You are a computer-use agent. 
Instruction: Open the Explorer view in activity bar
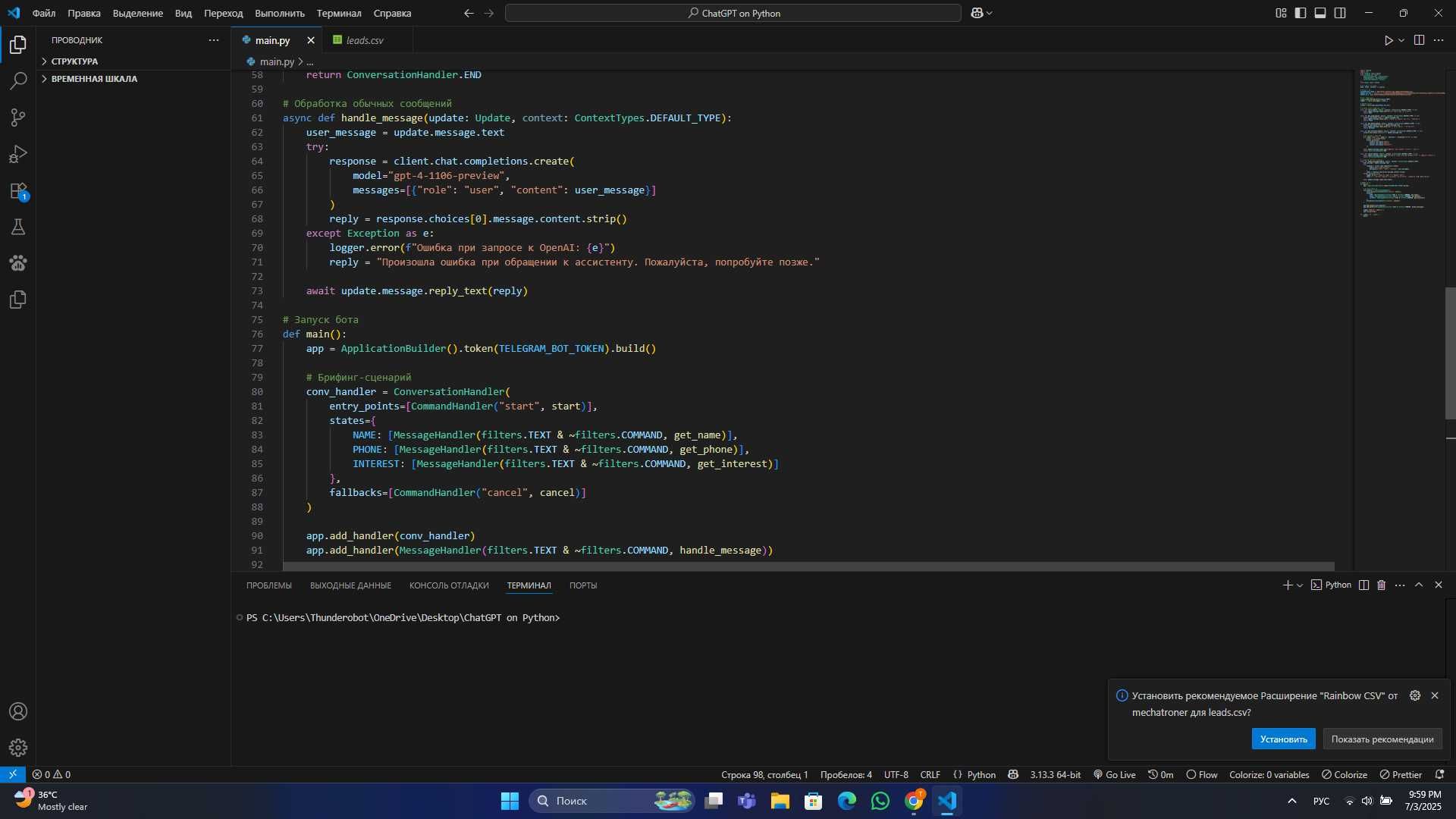coord(18,45)
